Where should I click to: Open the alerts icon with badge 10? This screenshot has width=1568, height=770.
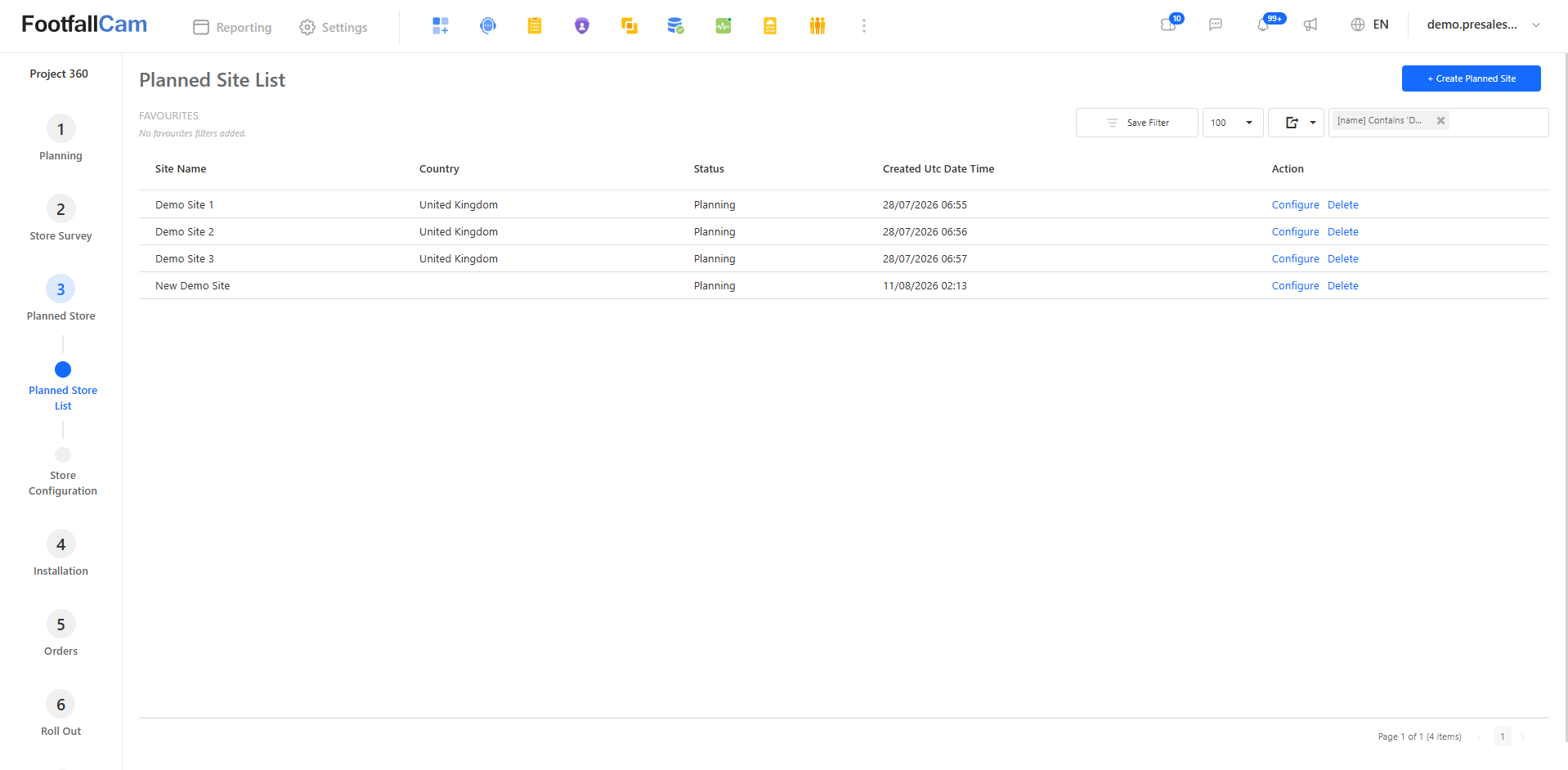tap(1170, 24)
